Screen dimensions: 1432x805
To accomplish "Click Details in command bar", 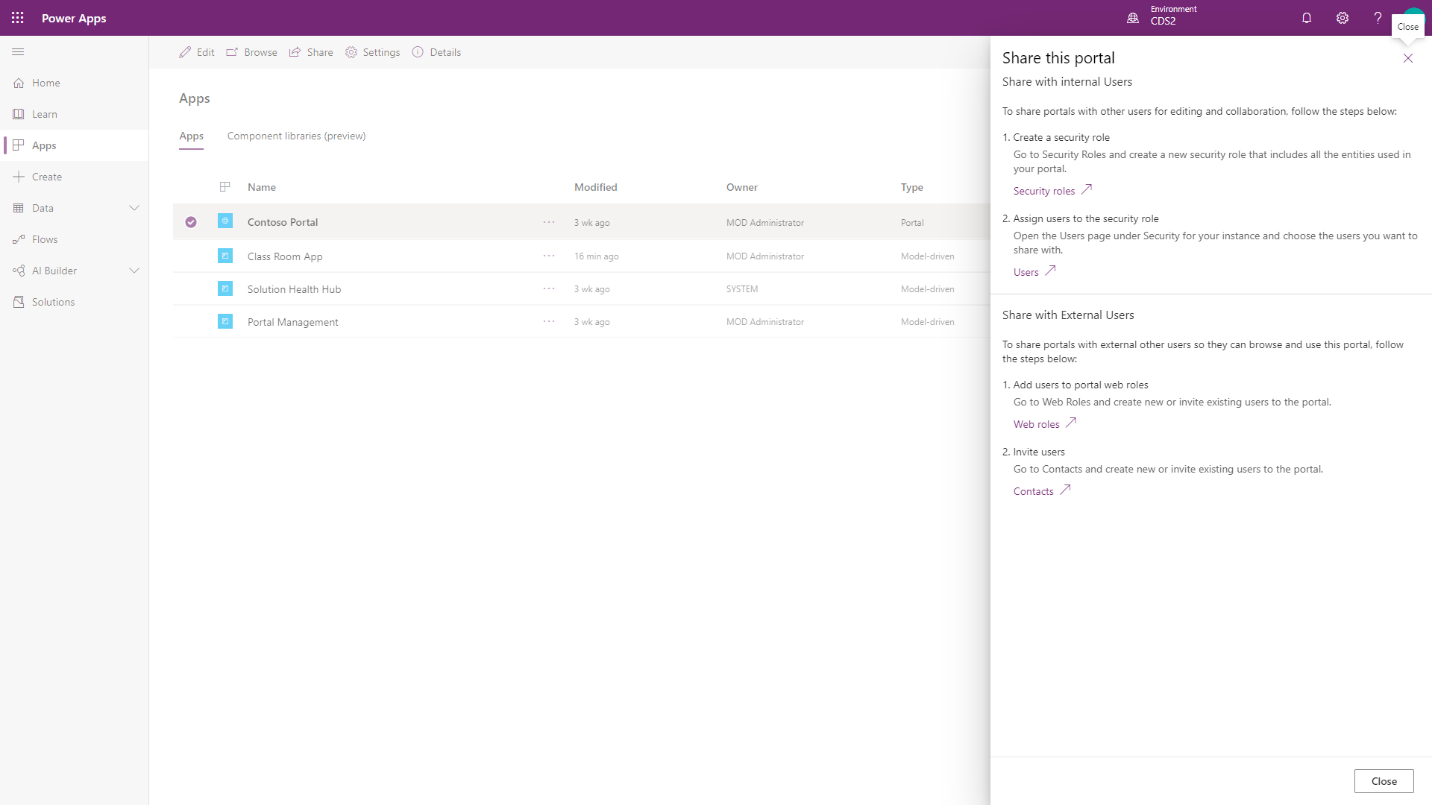I will point(436,52).
